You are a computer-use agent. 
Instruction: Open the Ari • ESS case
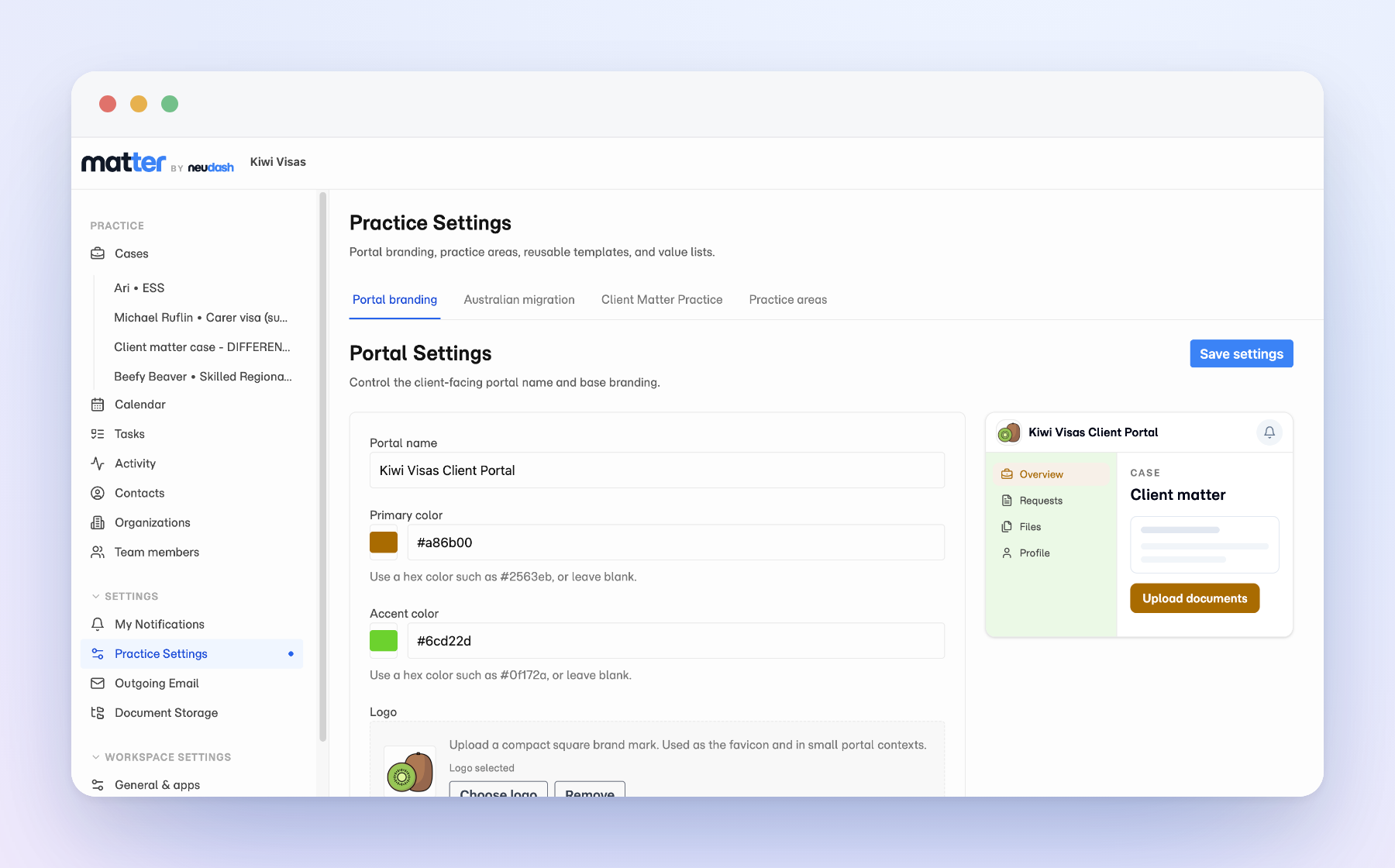tap(139, 288)
